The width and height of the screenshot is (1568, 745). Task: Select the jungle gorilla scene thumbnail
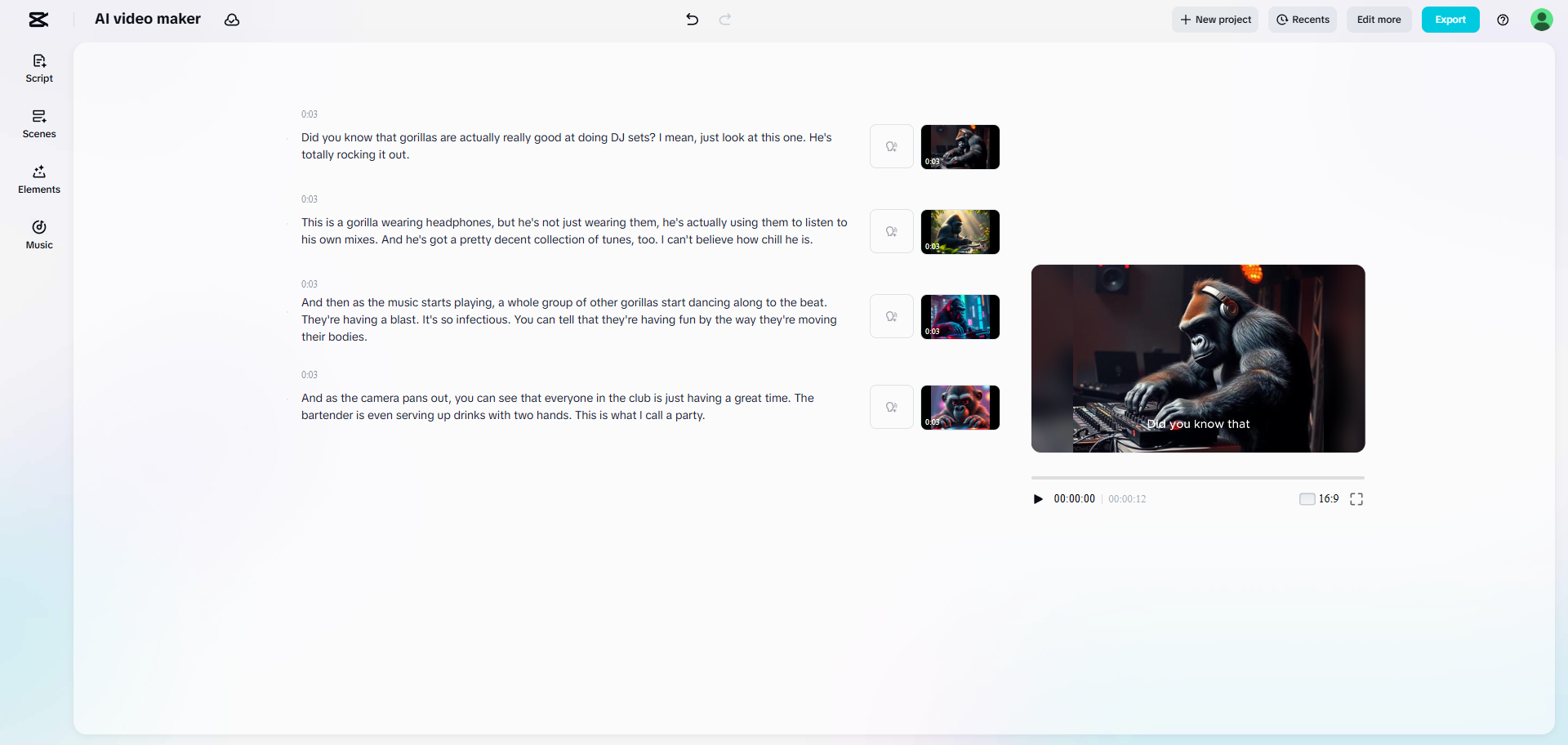point(960,232)
